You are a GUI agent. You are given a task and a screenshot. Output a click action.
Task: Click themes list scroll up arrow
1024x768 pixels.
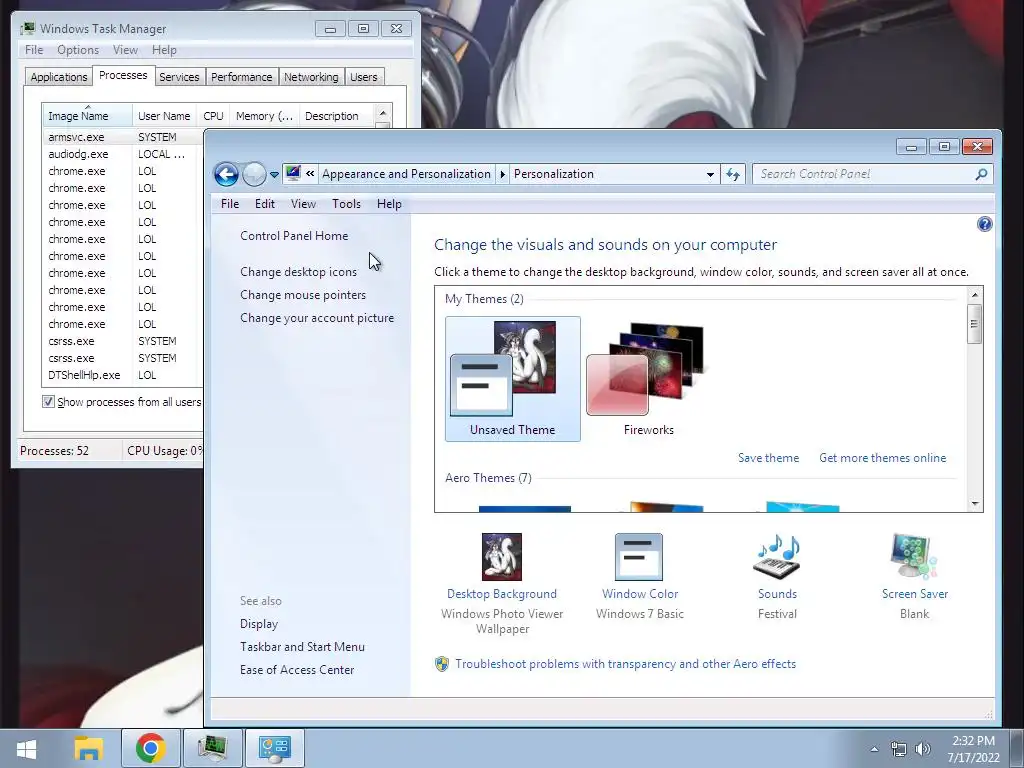(x=975, y=295)
